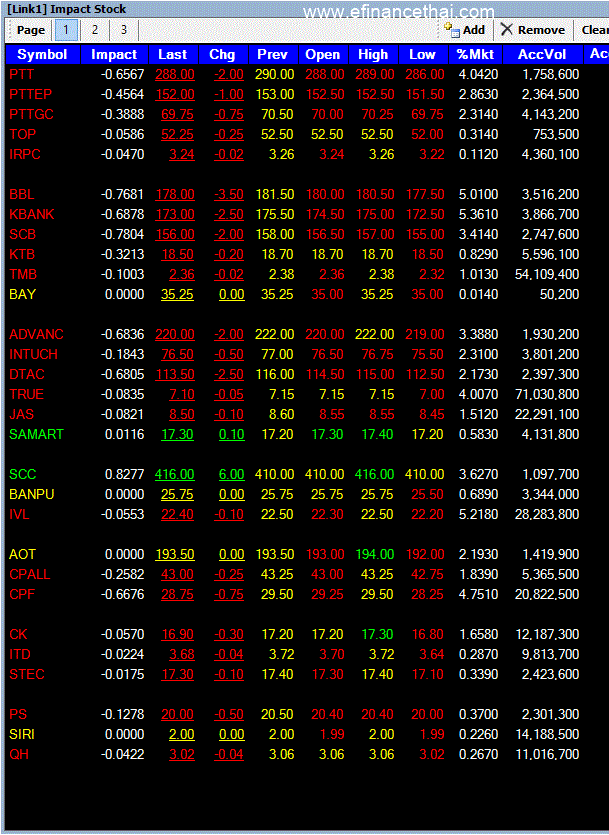609x835 pixels.
Task: Select the CPALL symbol
Action: [x=29, y=575]
